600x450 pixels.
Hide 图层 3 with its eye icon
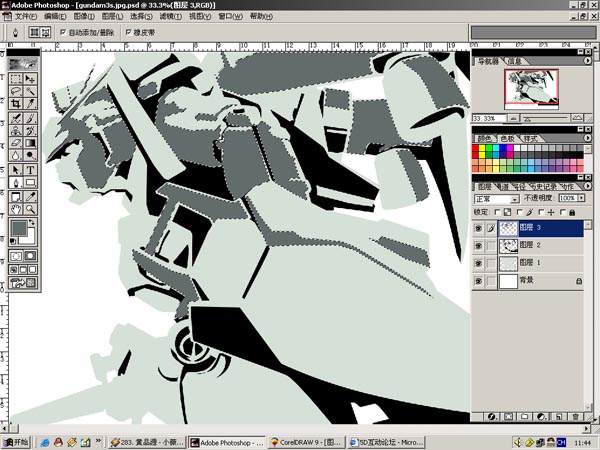click(478, 228)
